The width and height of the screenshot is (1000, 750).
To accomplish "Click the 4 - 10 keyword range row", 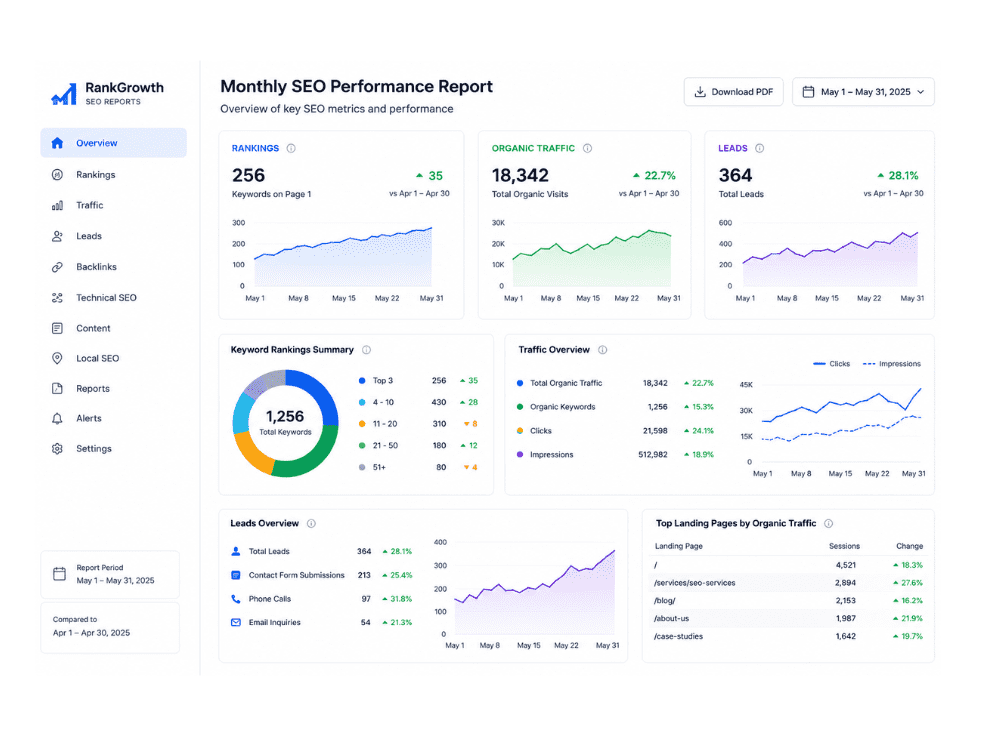I will (x=418, y=402).
